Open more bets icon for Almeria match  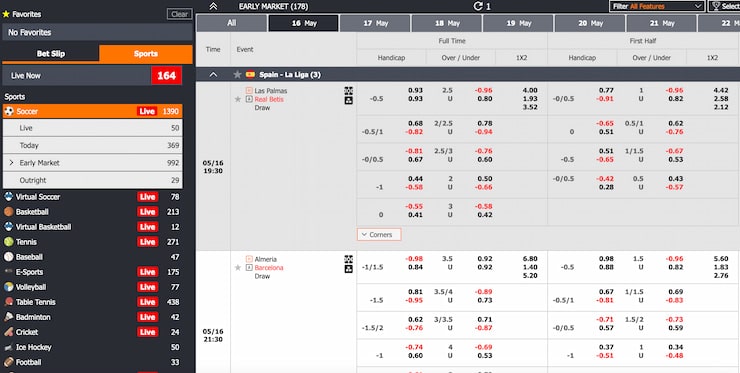point(348,259)
